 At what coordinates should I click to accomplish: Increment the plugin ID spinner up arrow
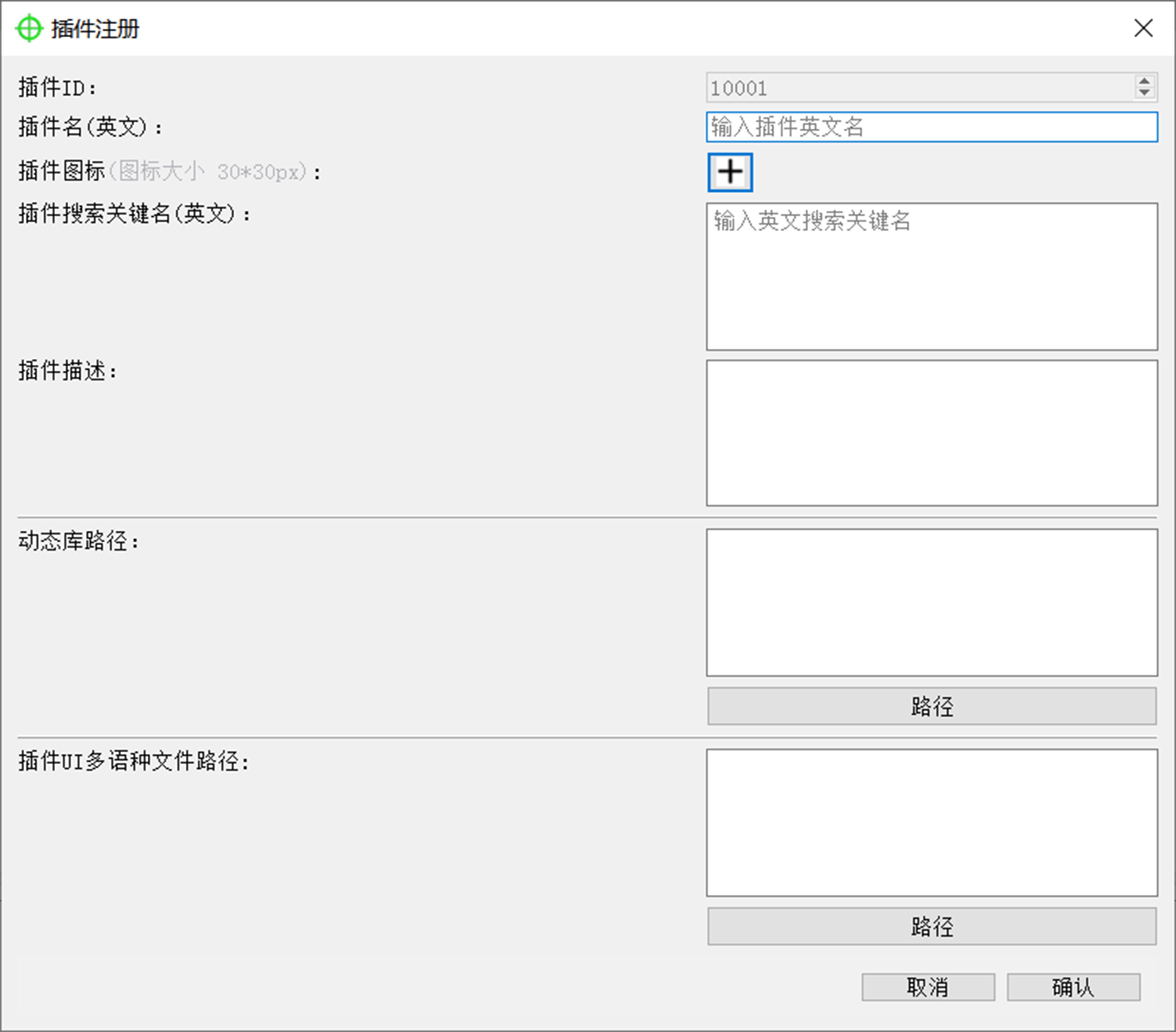coord(1144,82)
